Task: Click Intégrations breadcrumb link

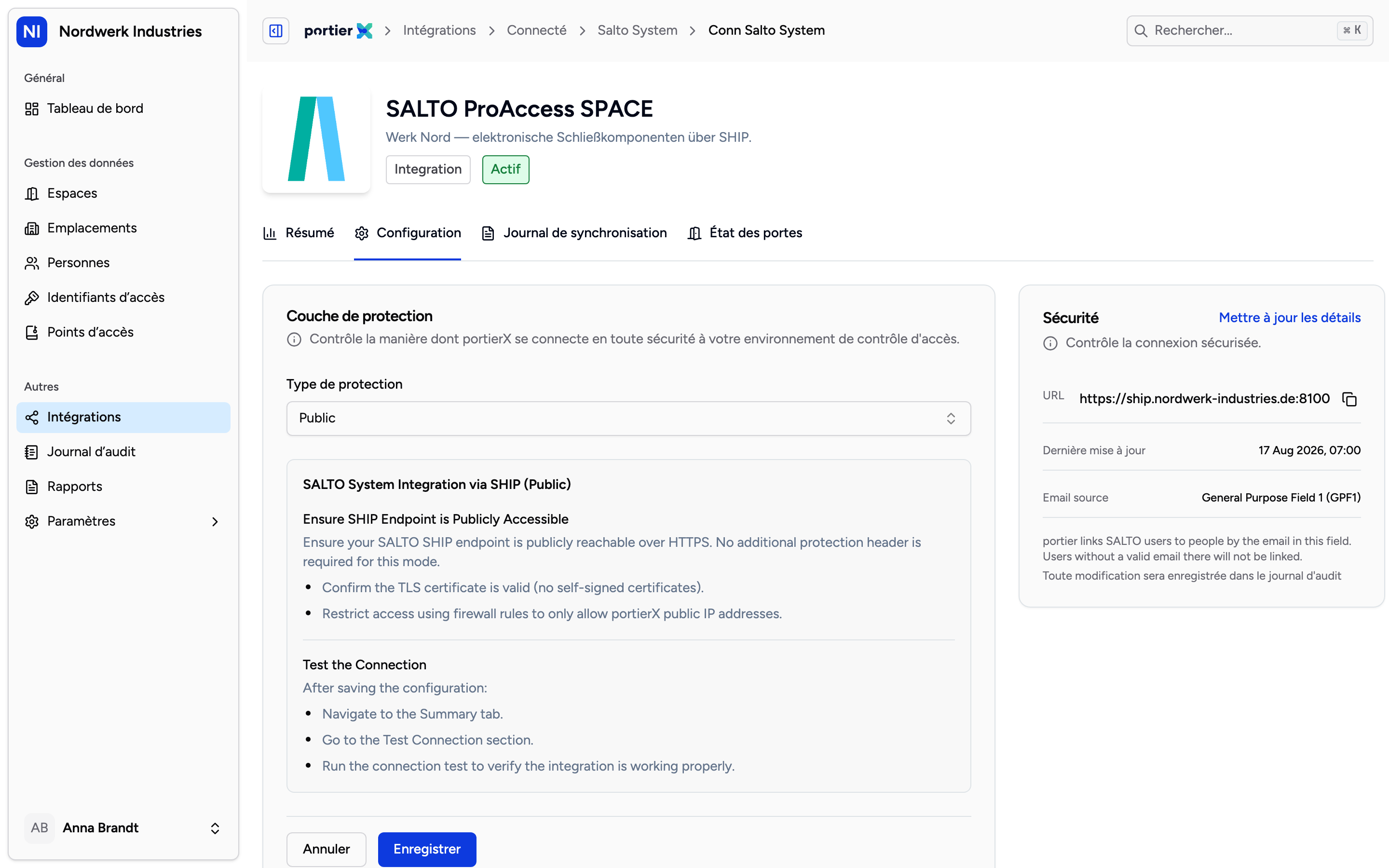Action: coord(439,30)
